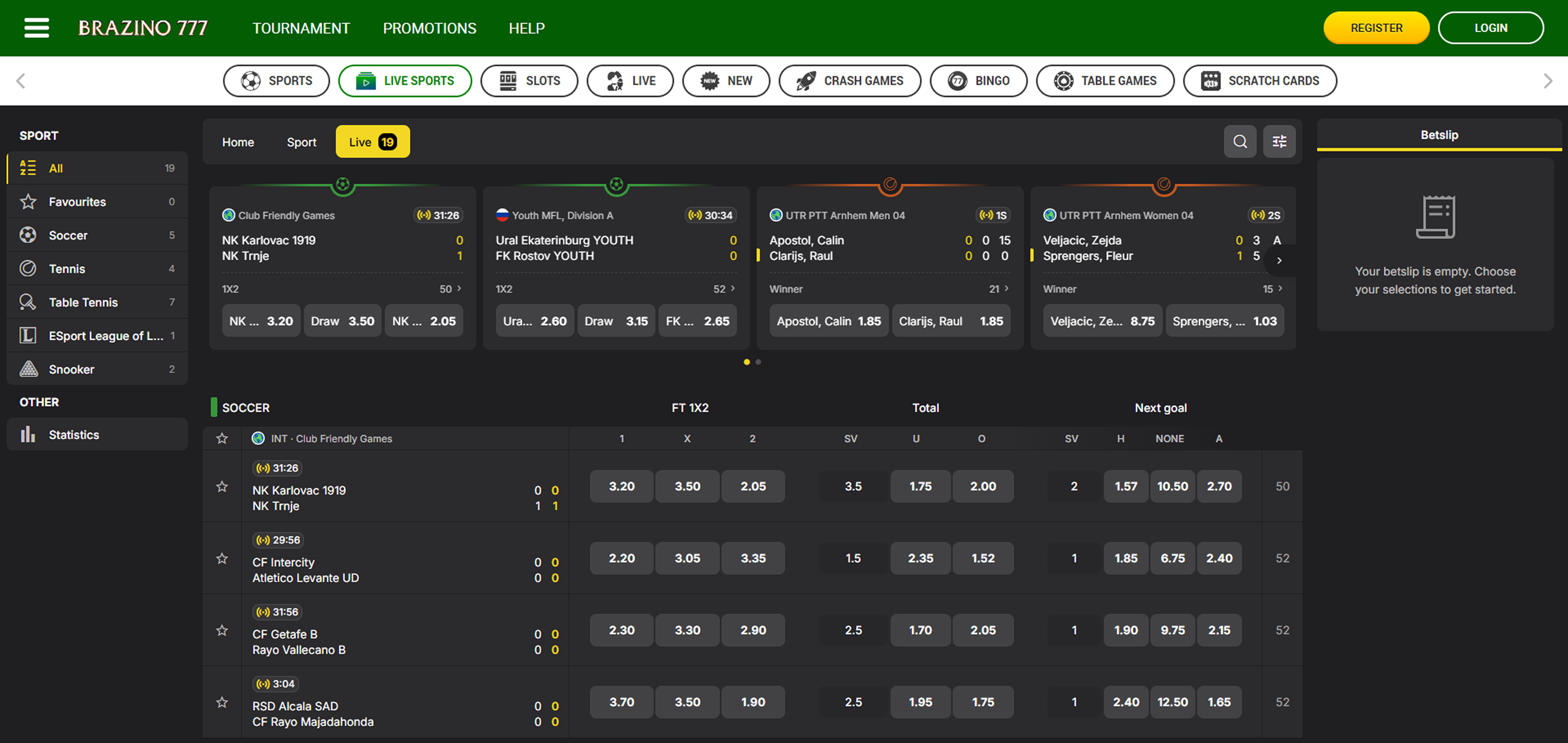
Task: Select Sprengers 1.03 winner odds
Action: point(1225,321)
